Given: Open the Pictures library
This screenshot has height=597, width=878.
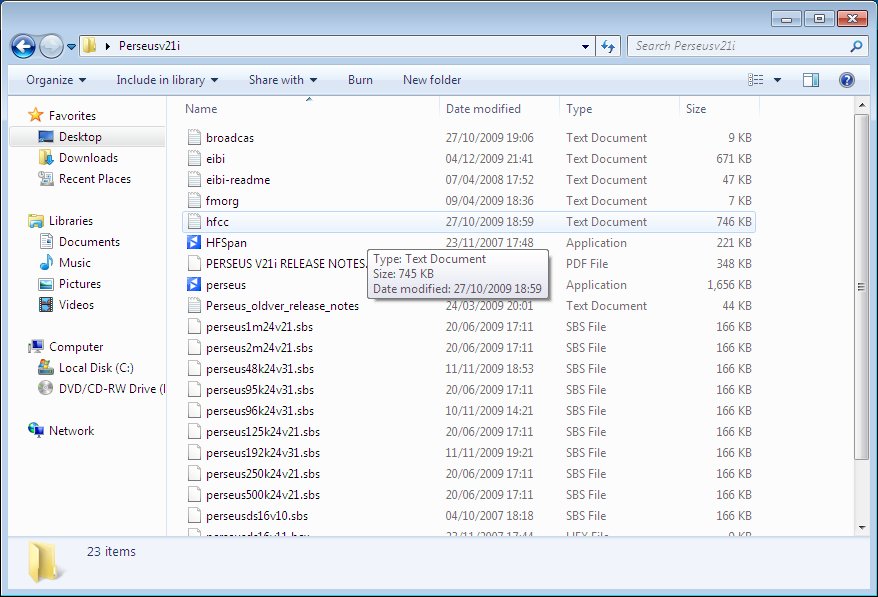Looking at the screenshot, I should tap(80, 284).
